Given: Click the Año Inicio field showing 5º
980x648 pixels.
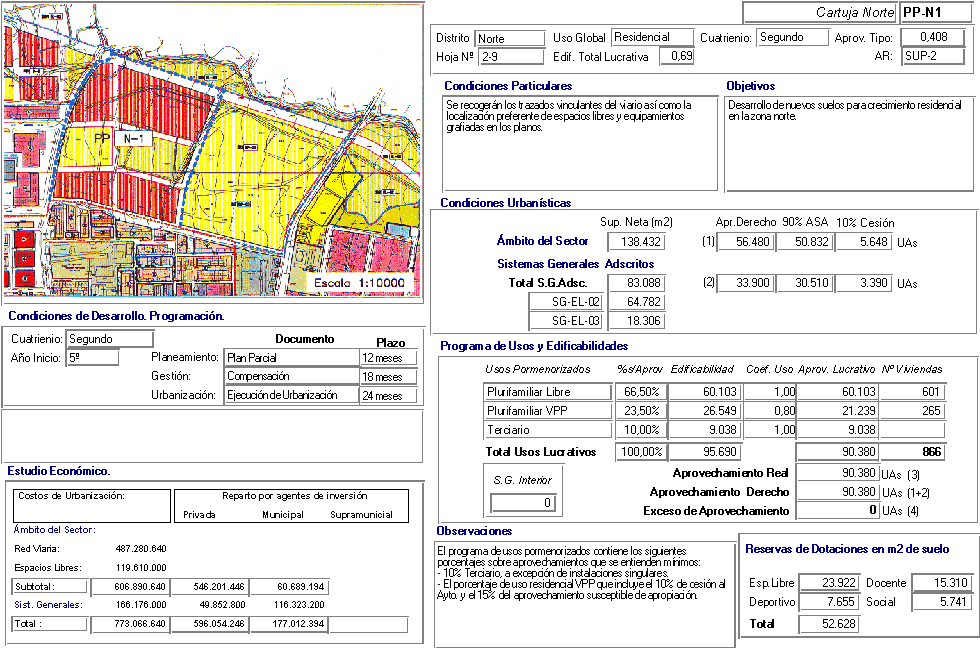Looking at the screenshot, I should 92,357.
